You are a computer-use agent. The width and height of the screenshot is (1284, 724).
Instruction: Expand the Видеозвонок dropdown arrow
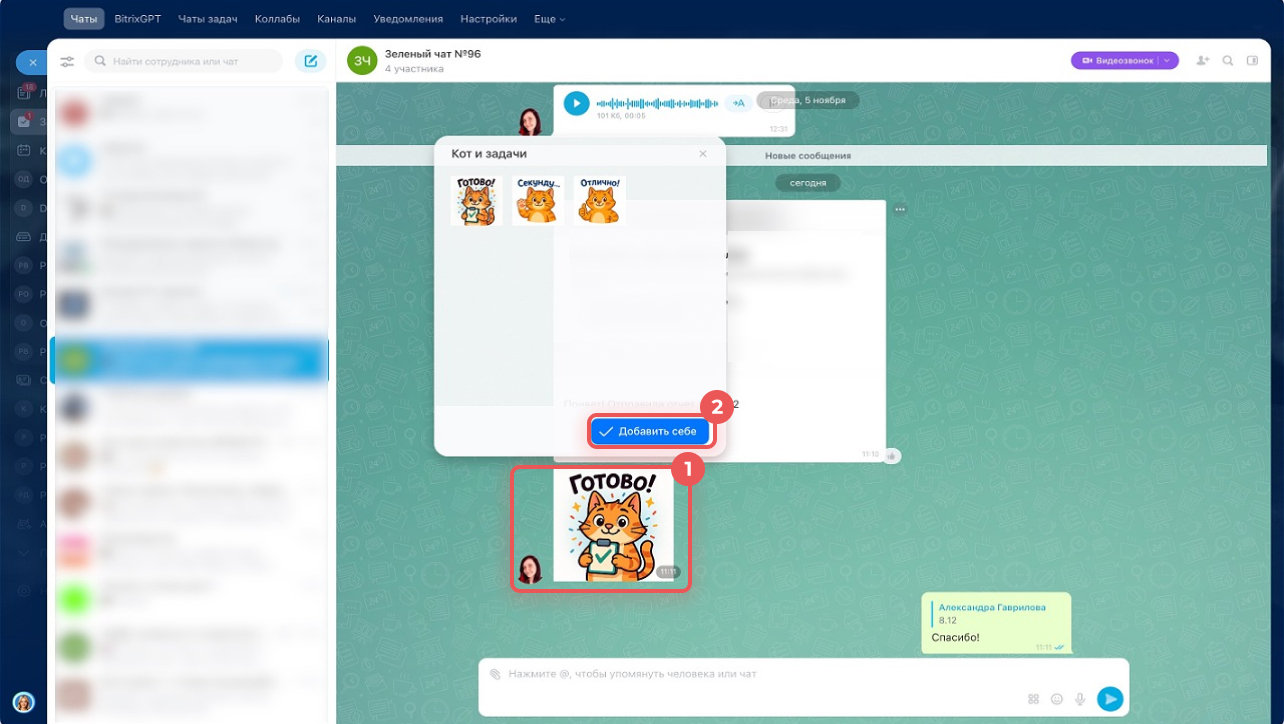click(1167, 61)
